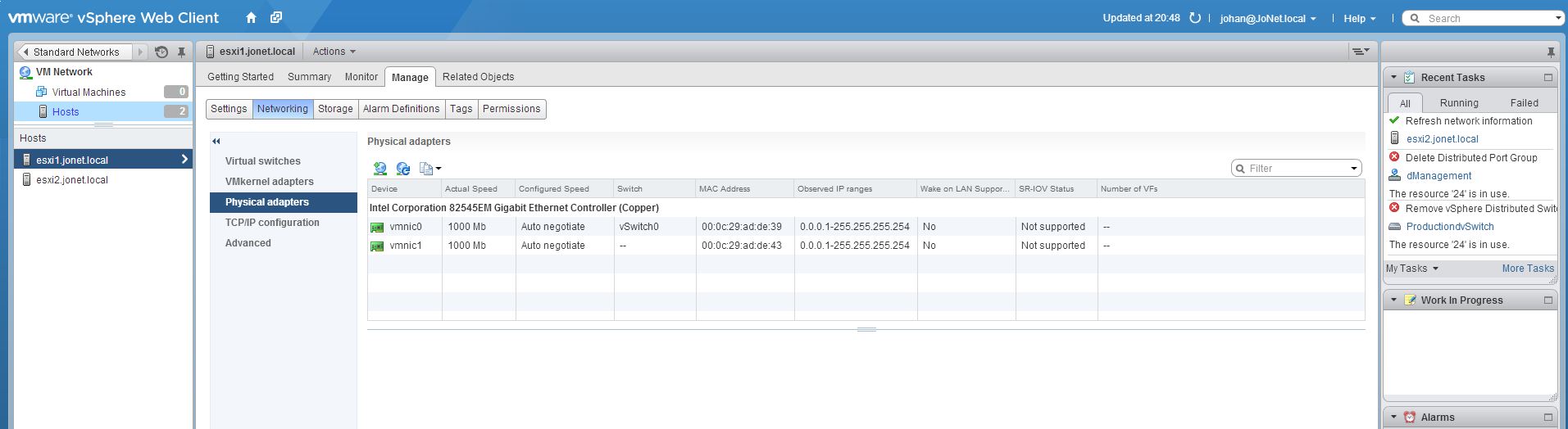
Task: Open the Search box dropdown arrow
Action: [x=1558, y=18]
